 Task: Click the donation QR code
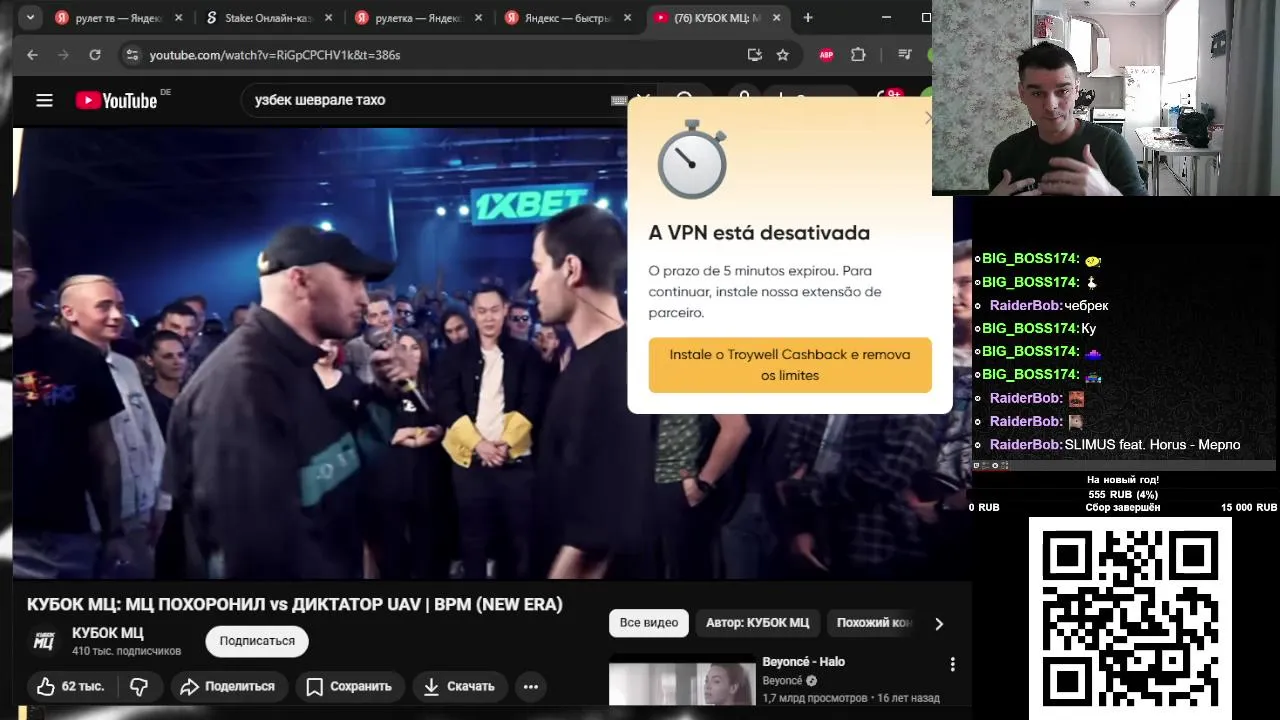pyautogui.click(x=1130, y=617)
